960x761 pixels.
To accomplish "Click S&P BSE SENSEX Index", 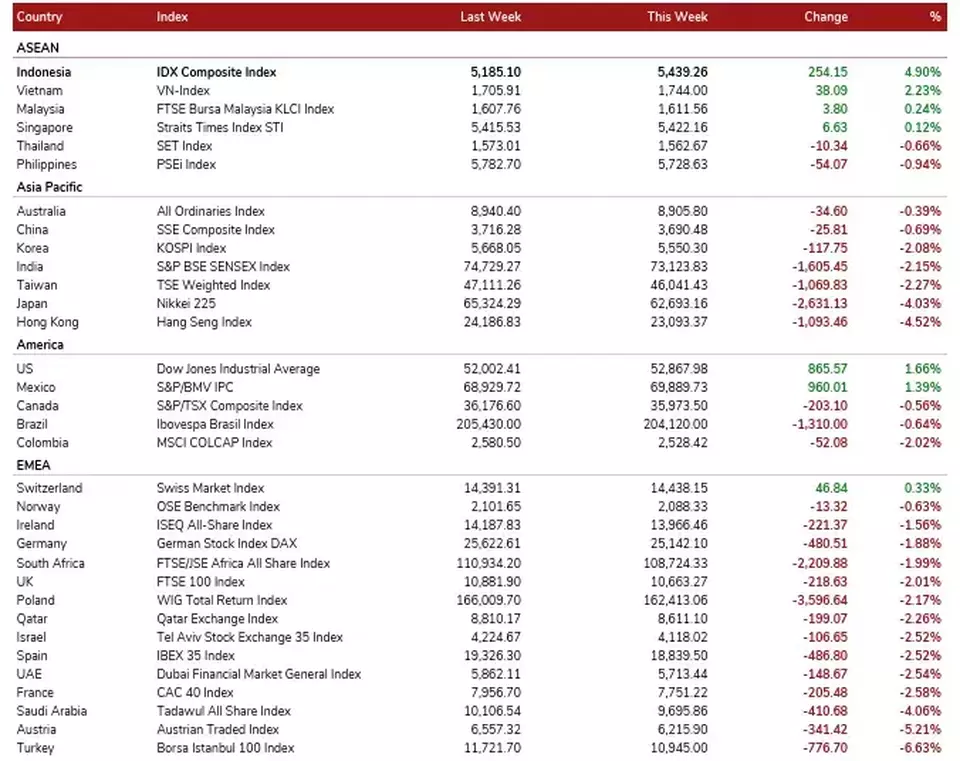I will click(223, 266).
